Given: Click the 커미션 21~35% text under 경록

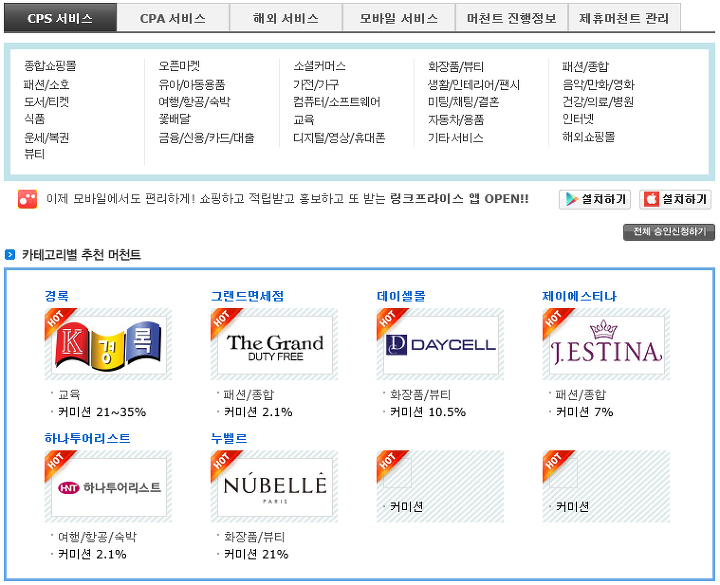Looking at the screenshot, I should point(102,412).
